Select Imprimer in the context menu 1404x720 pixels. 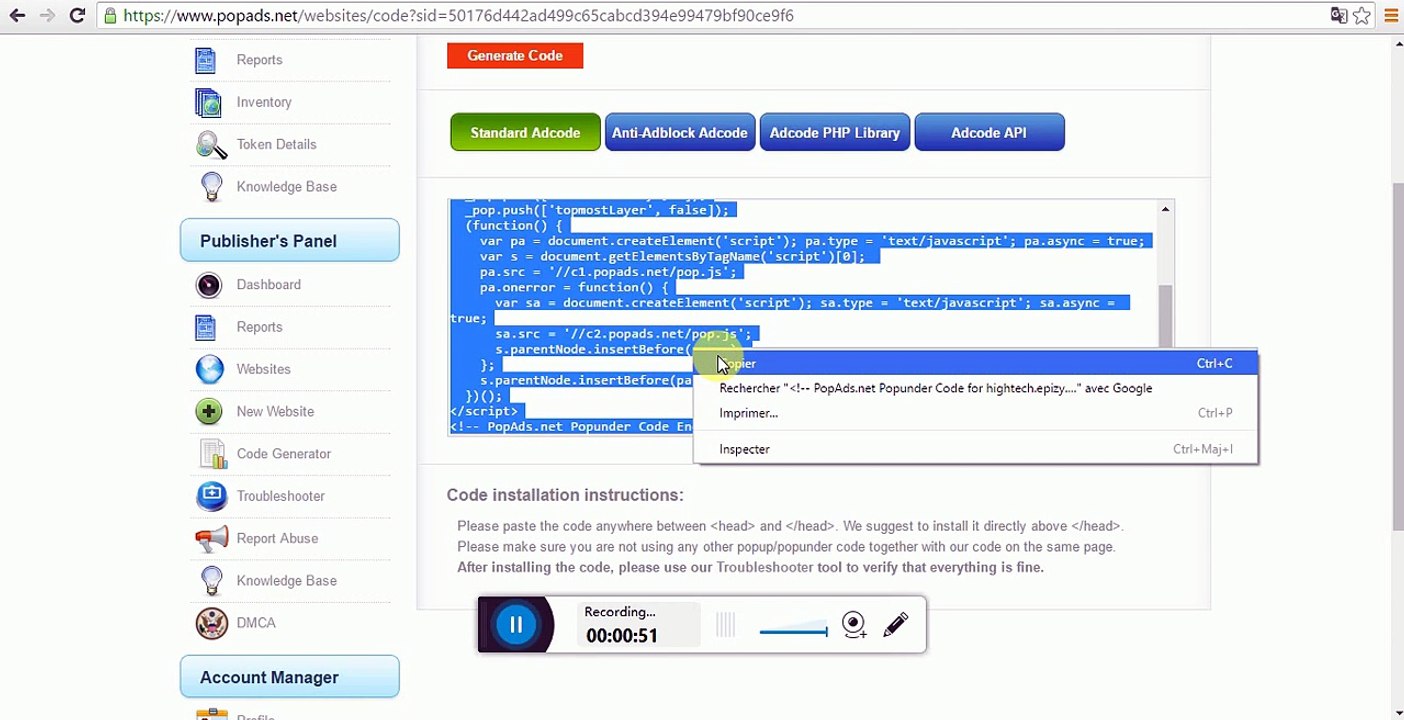click(976, 413)
